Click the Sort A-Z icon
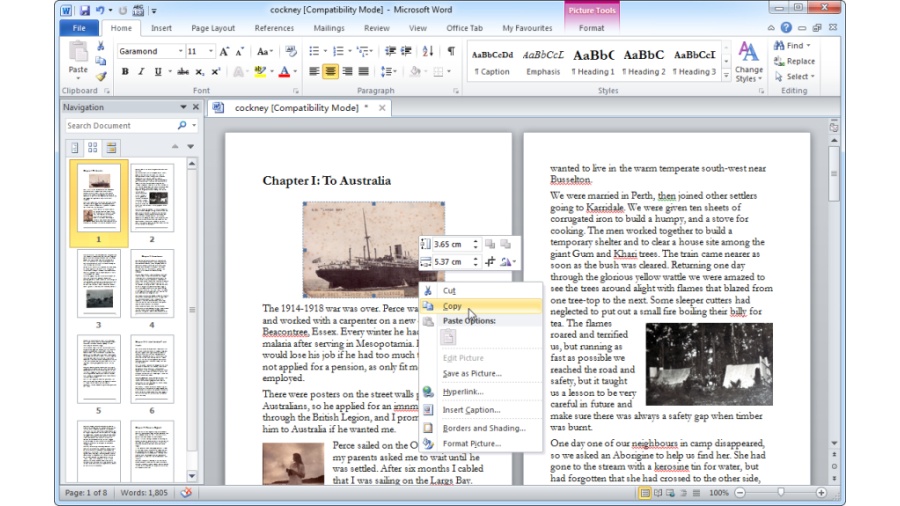Viewport: 900px width, 506px height. point(428,52)
